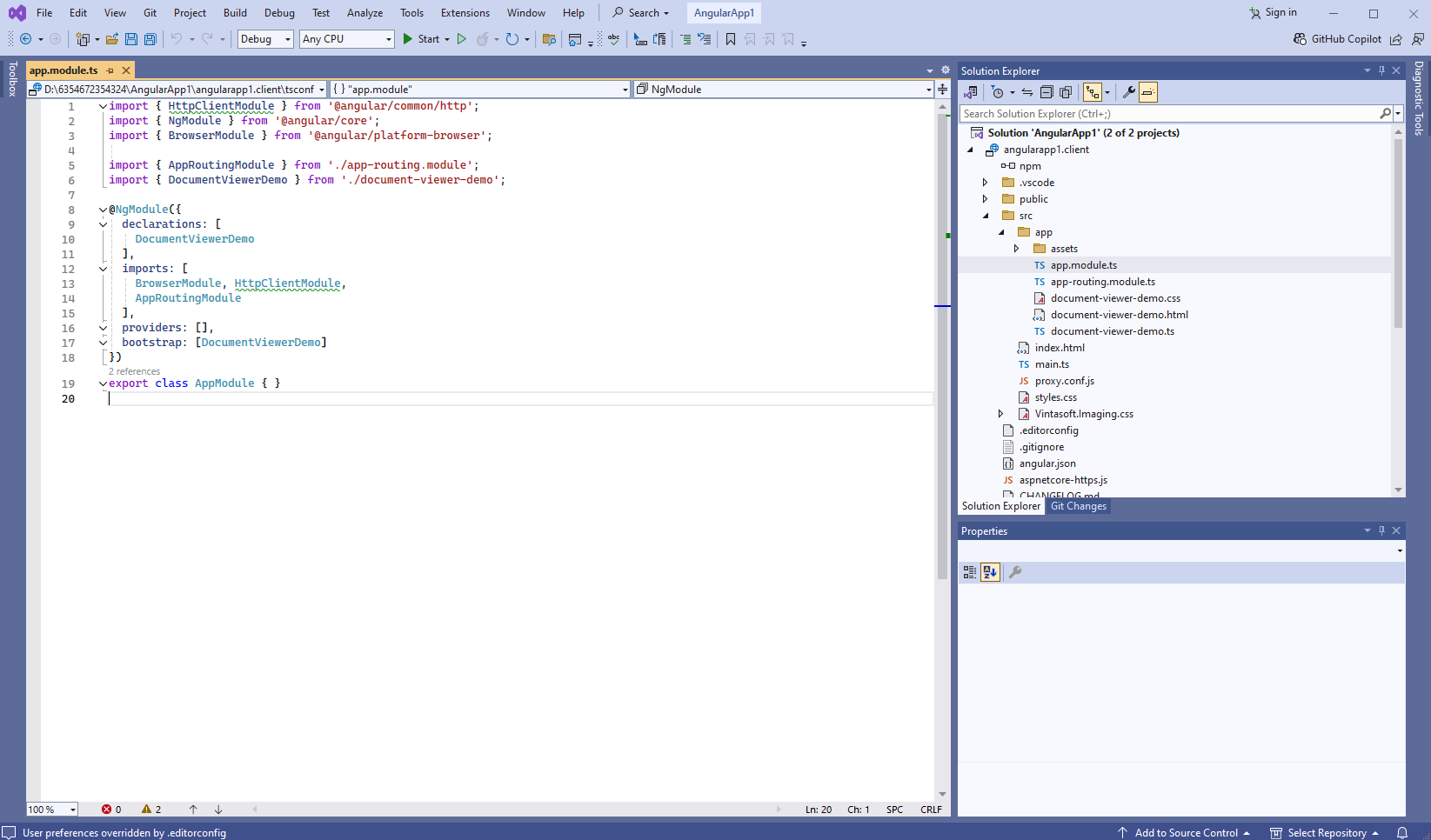This screenshot has width=1431, height=840.
Task: Click the editor vertical scrollbar thumb
Action: coord(942,348)
